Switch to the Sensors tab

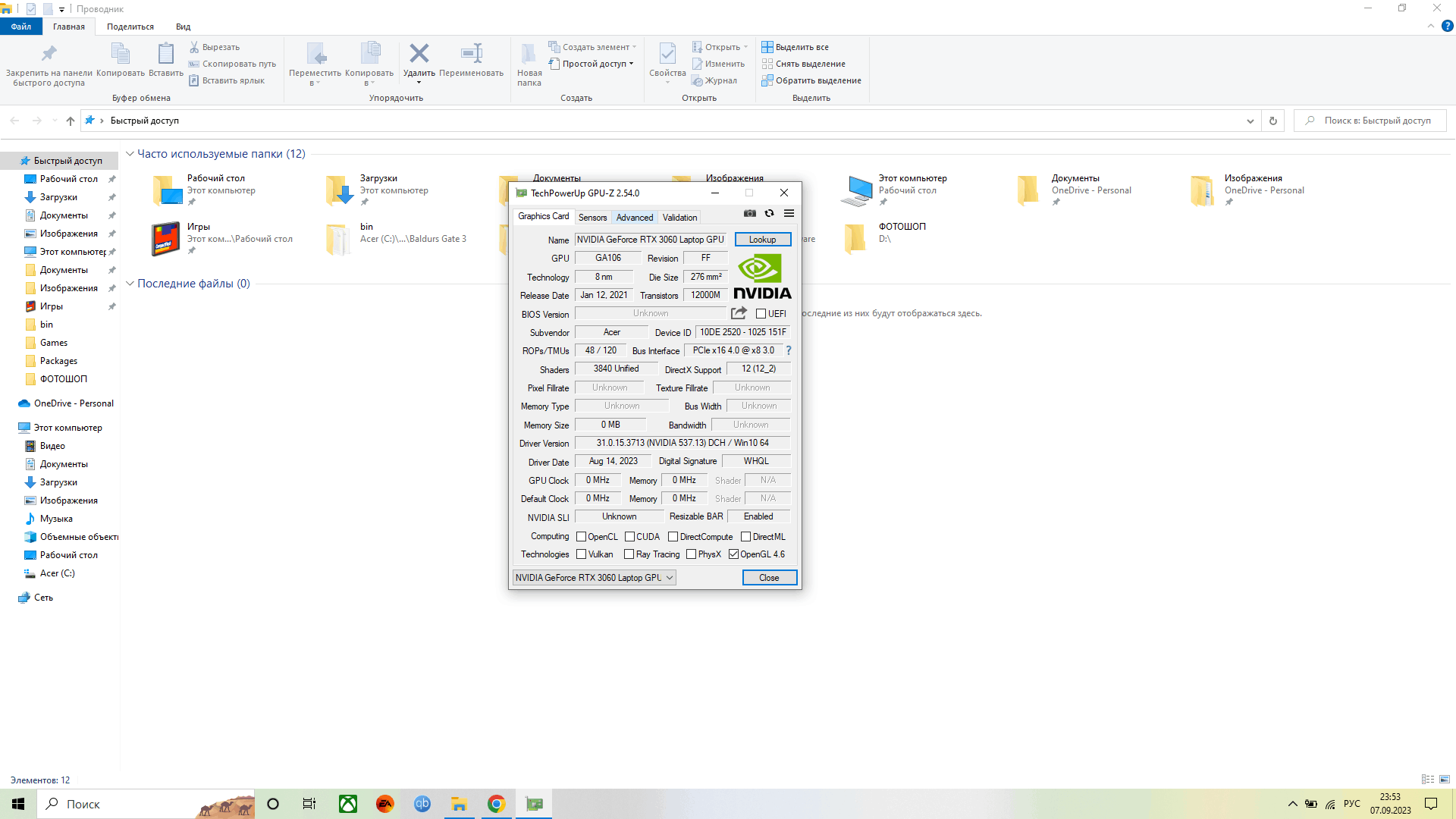click(x=591, y=217)
